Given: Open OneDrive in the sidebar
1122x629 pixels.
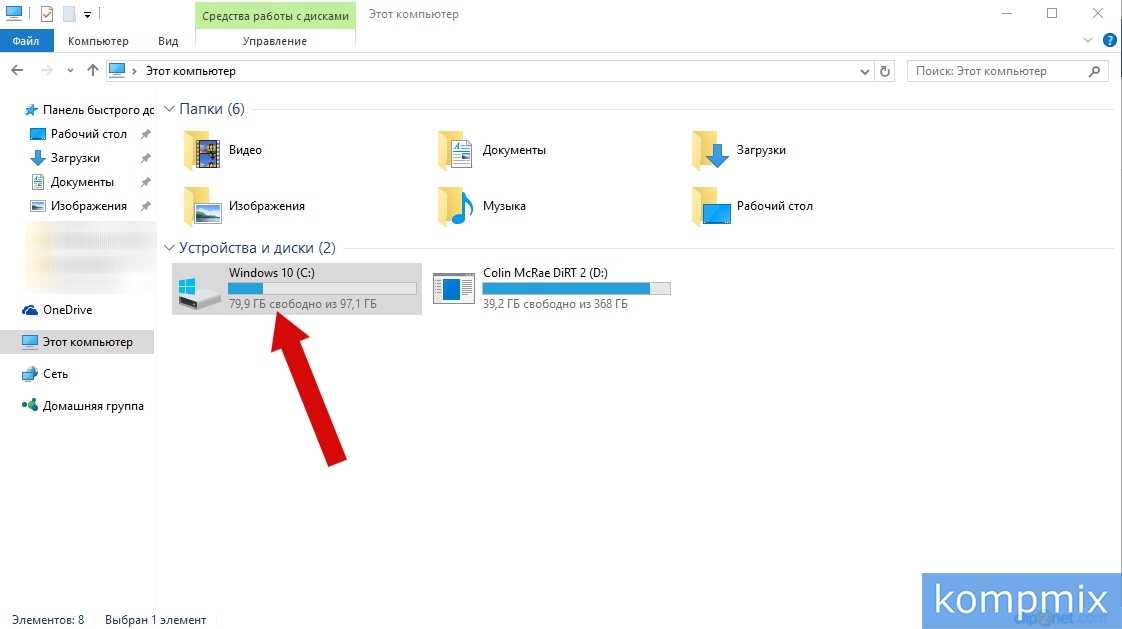Looking at the screenshot, I should click(x=57, y=310).
